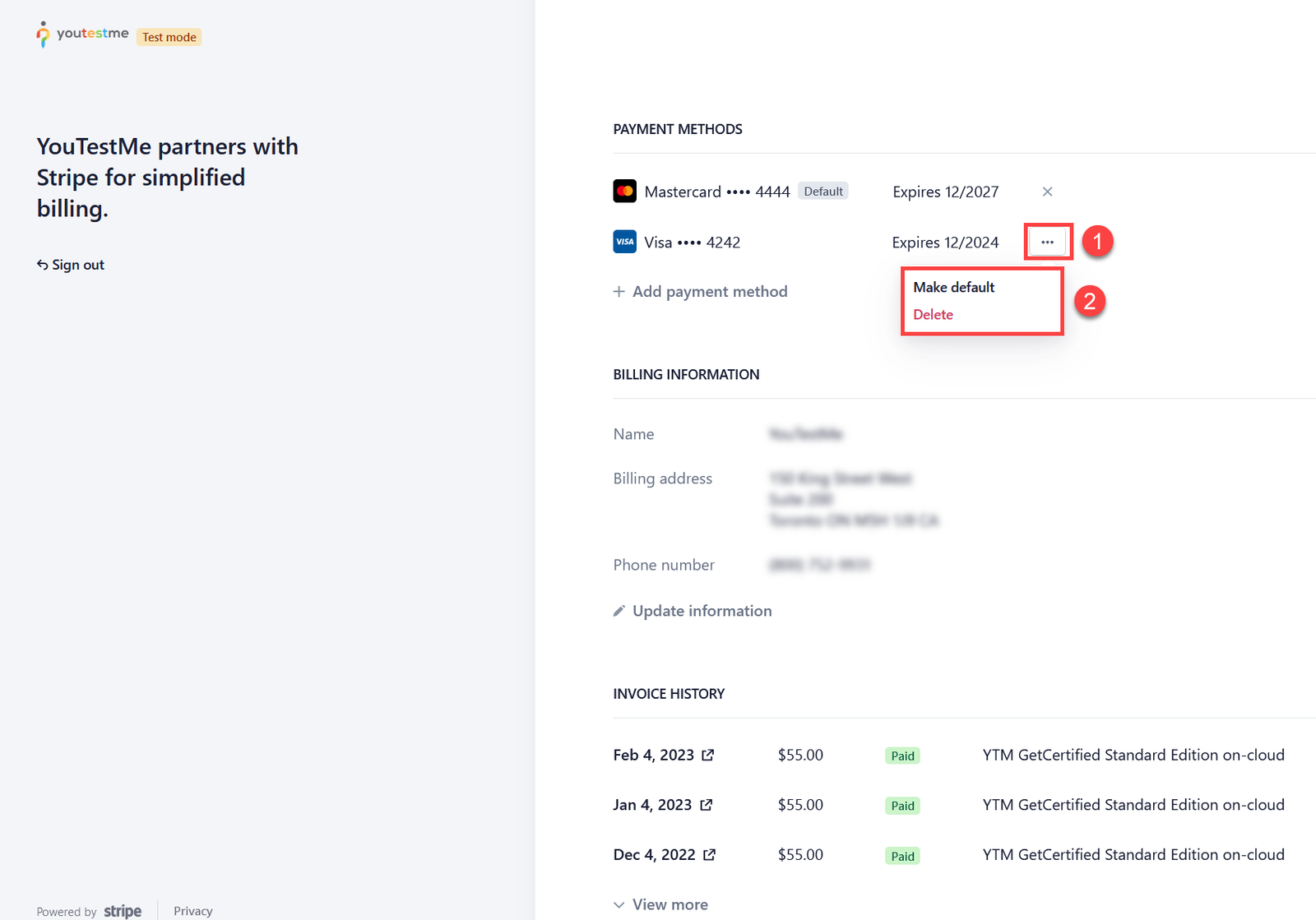Click the Mastercard card icon
Image resolution: width=1316 pixels, height=920 pixels.
tap(624, 192)
